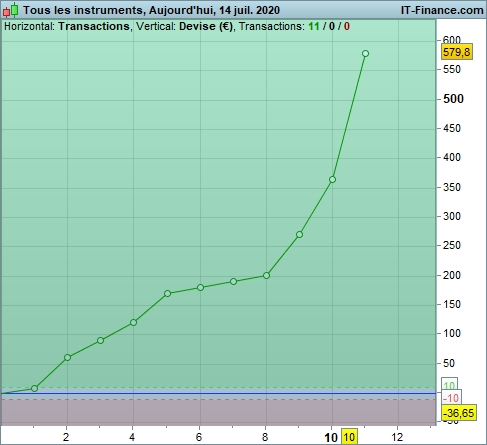Screen dimensions: 487x445
Task: Click the red 0 transactions count
Action: click(x=347, y=26)
